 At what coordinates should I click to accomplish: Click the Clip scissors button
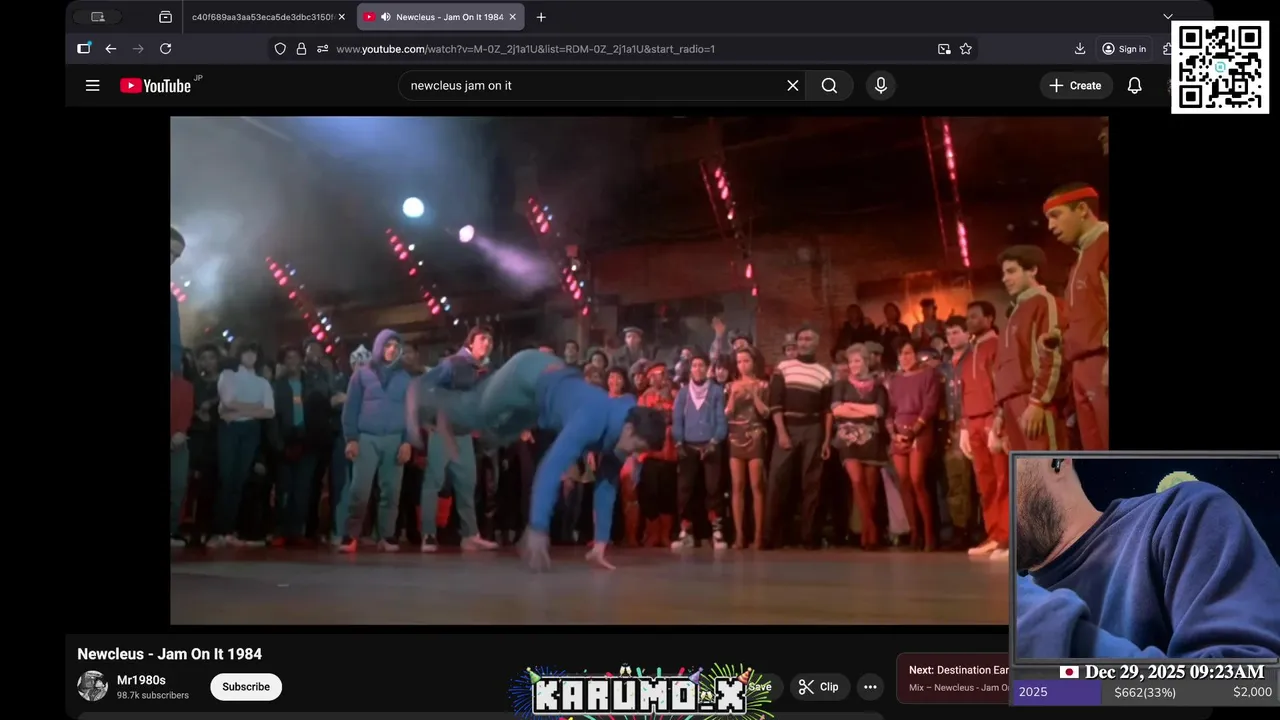(819, 687)
